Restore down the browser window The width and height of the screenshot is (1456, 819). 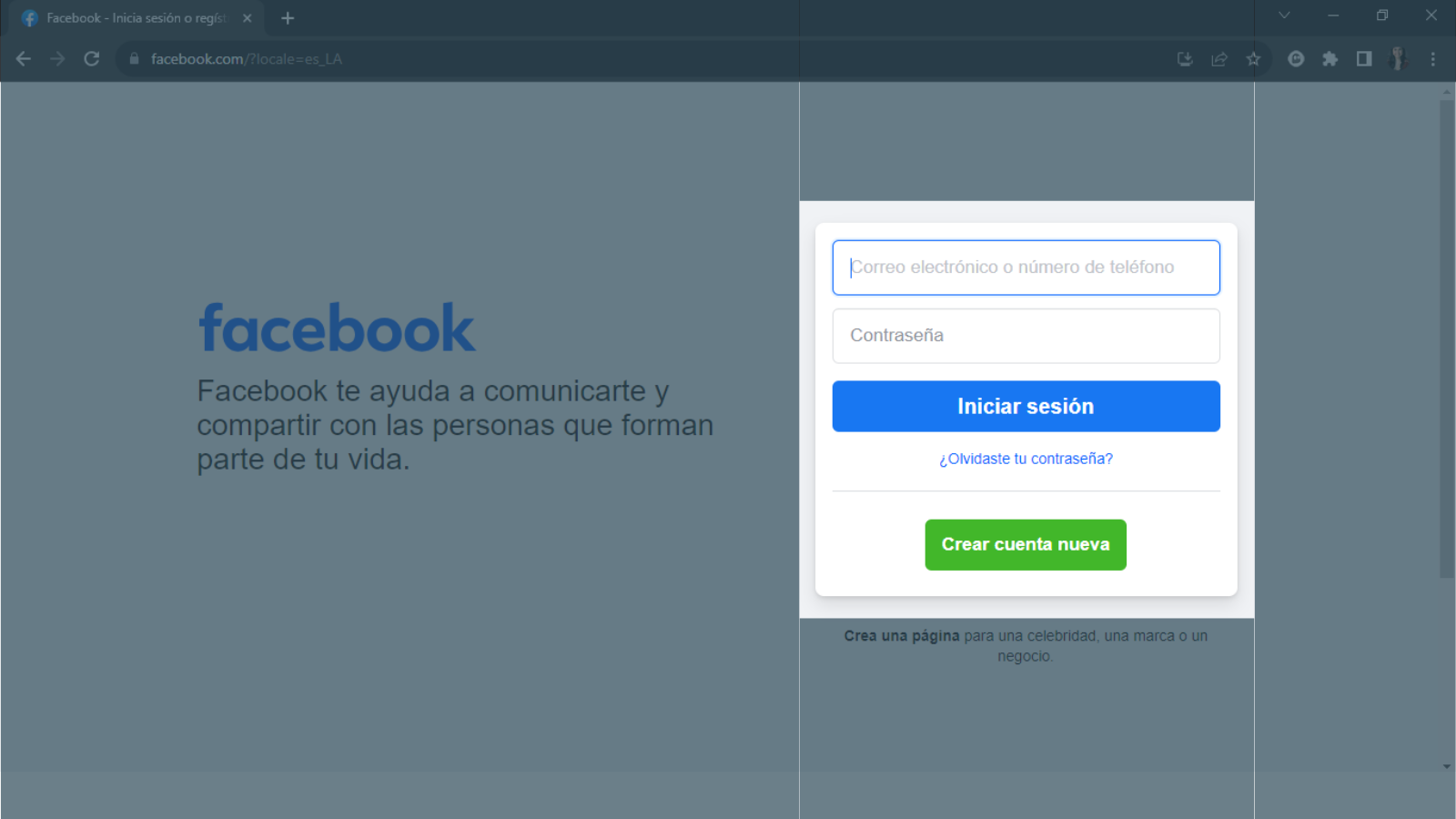(1382, 15)
